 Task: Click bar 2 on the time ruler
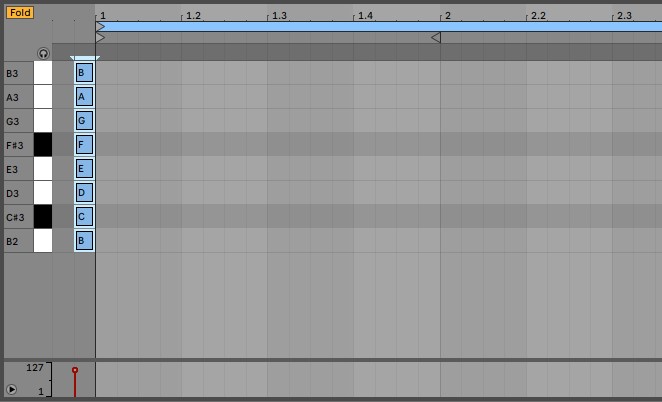click(x=448, y=16)
